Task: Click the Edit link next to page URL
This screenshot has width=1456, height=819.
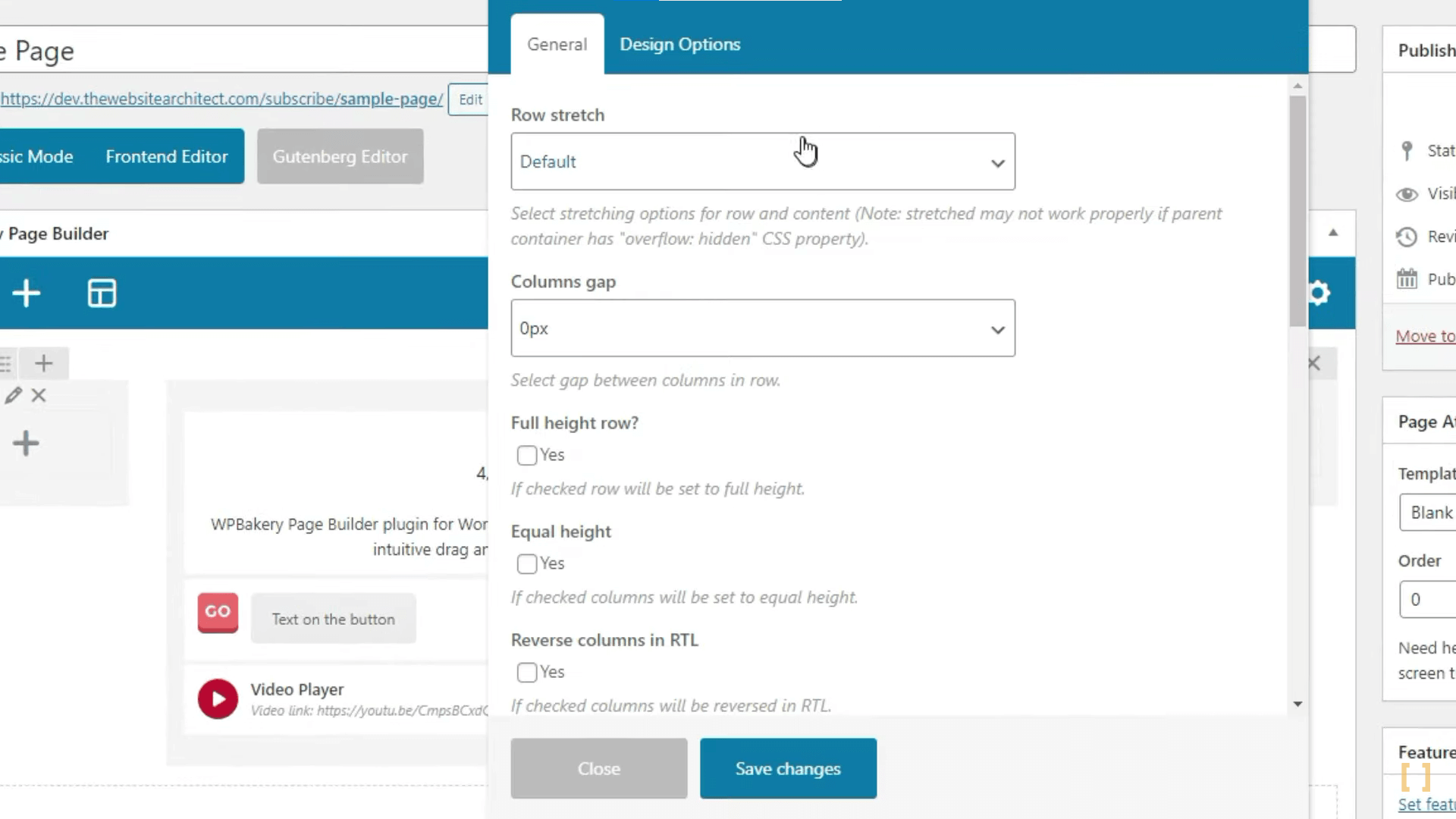Action: tap(470, 98)
